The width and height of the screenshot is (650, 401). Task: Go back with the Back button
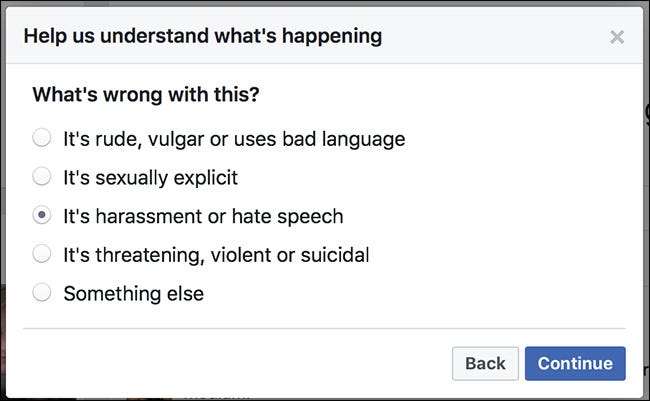click(x=485, y=363)
